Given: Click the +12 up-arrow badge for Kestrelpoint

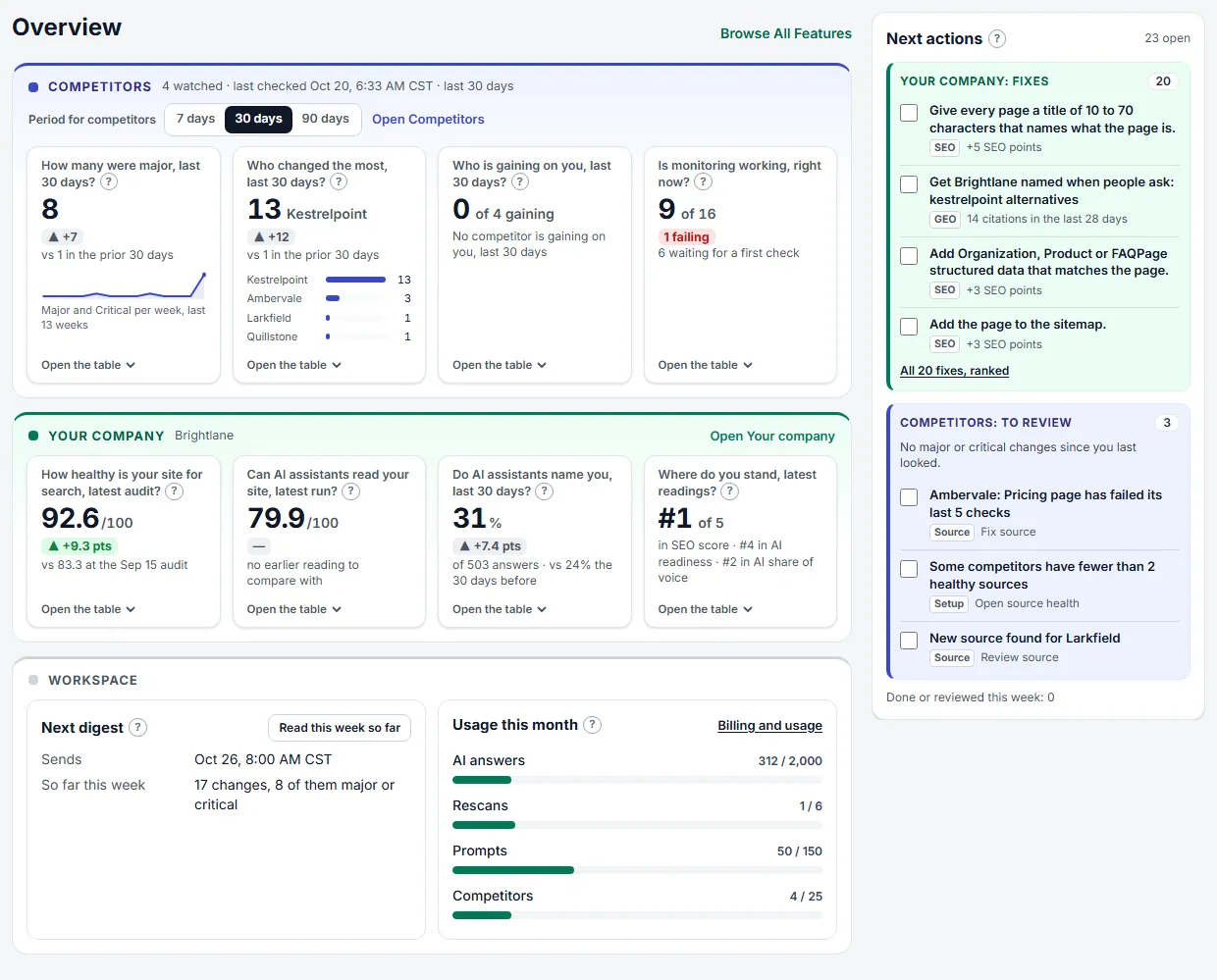Looking at the screenshot, I should [x=271, y=237].
